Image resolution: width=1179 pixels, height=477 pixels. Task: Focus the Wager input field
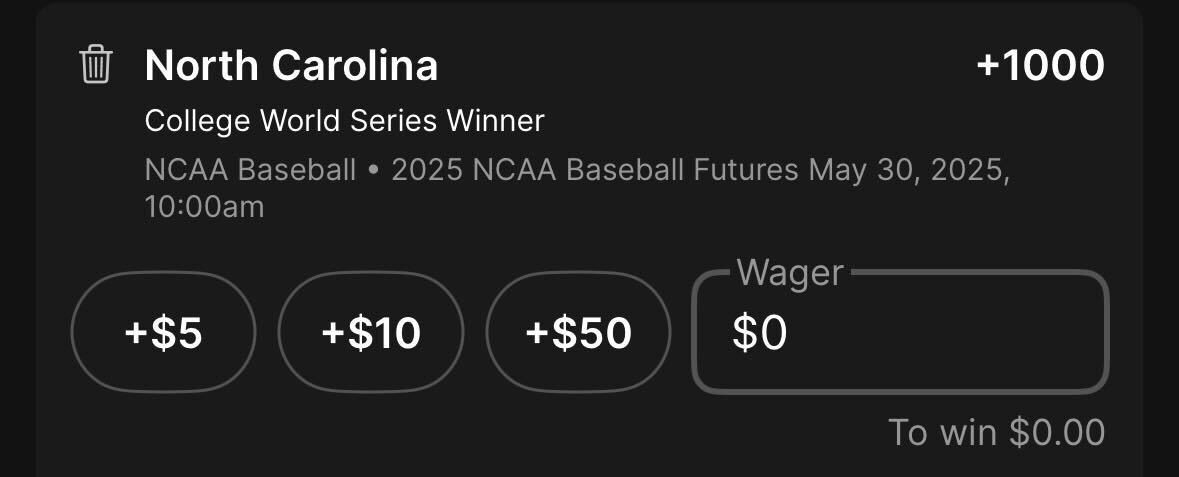pyautogui.click(x=900, y=332)
